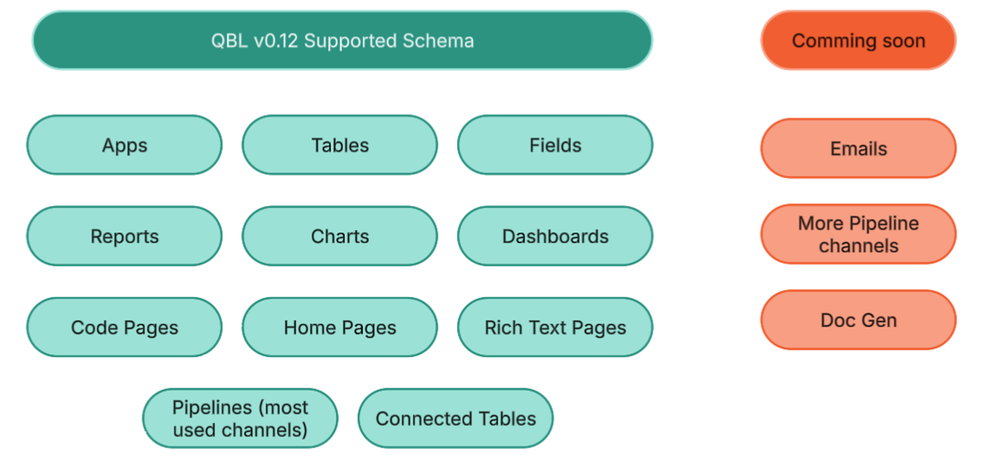Click the orange pill above Doc Gen
Screen dimensions: 999x460
pos(858,235)
